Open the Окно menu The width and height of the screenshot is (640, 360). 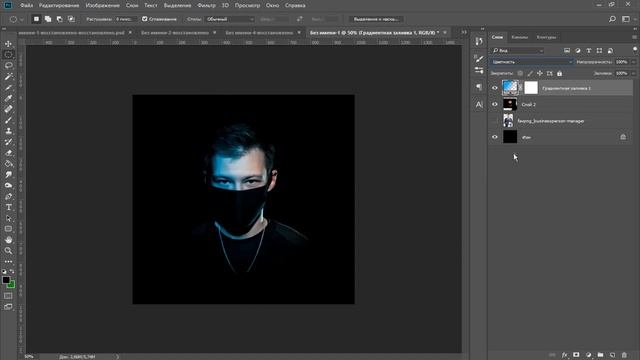[272, 6]
